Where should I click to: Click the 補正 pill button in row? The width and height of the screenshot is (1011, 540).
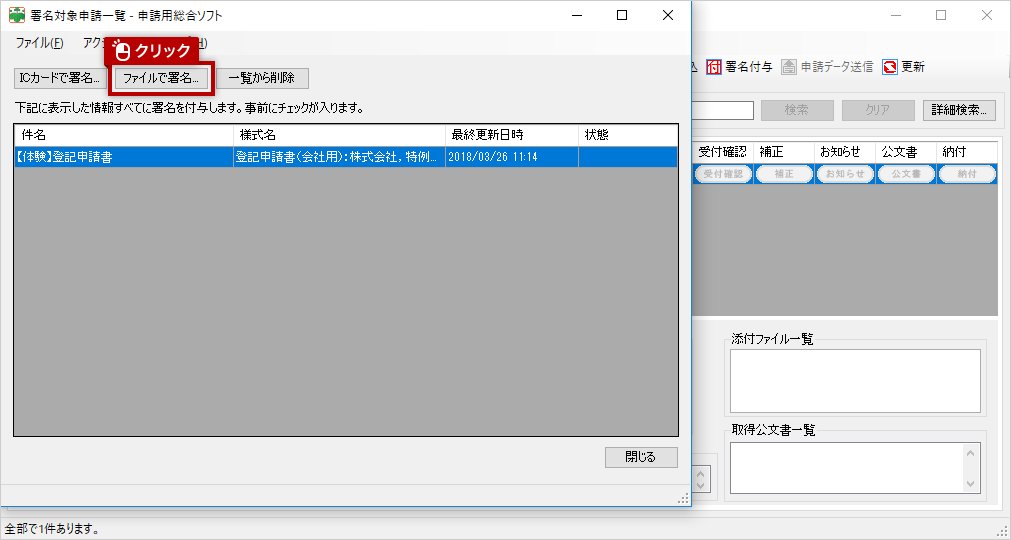click(x=784, y=174)
